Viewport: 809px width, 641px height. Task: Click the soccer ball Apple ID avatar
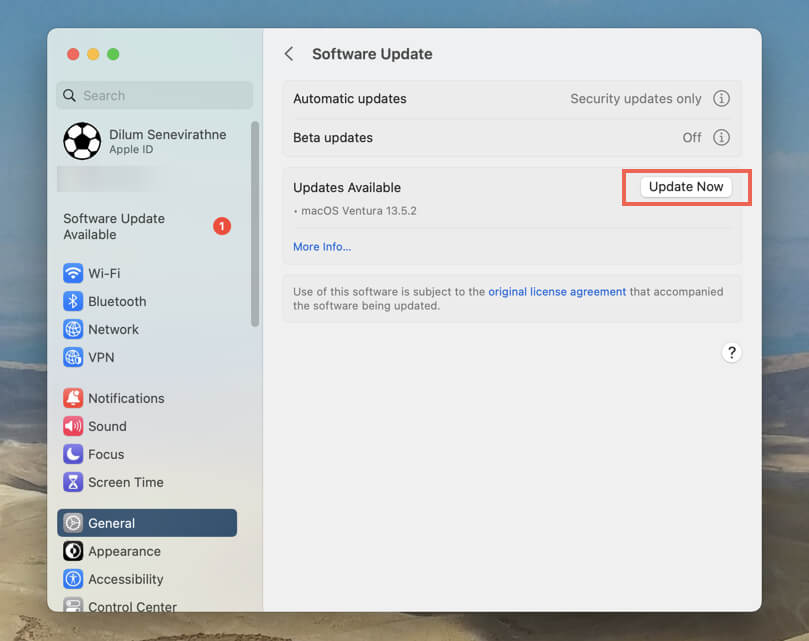click(x=82, y=141)
